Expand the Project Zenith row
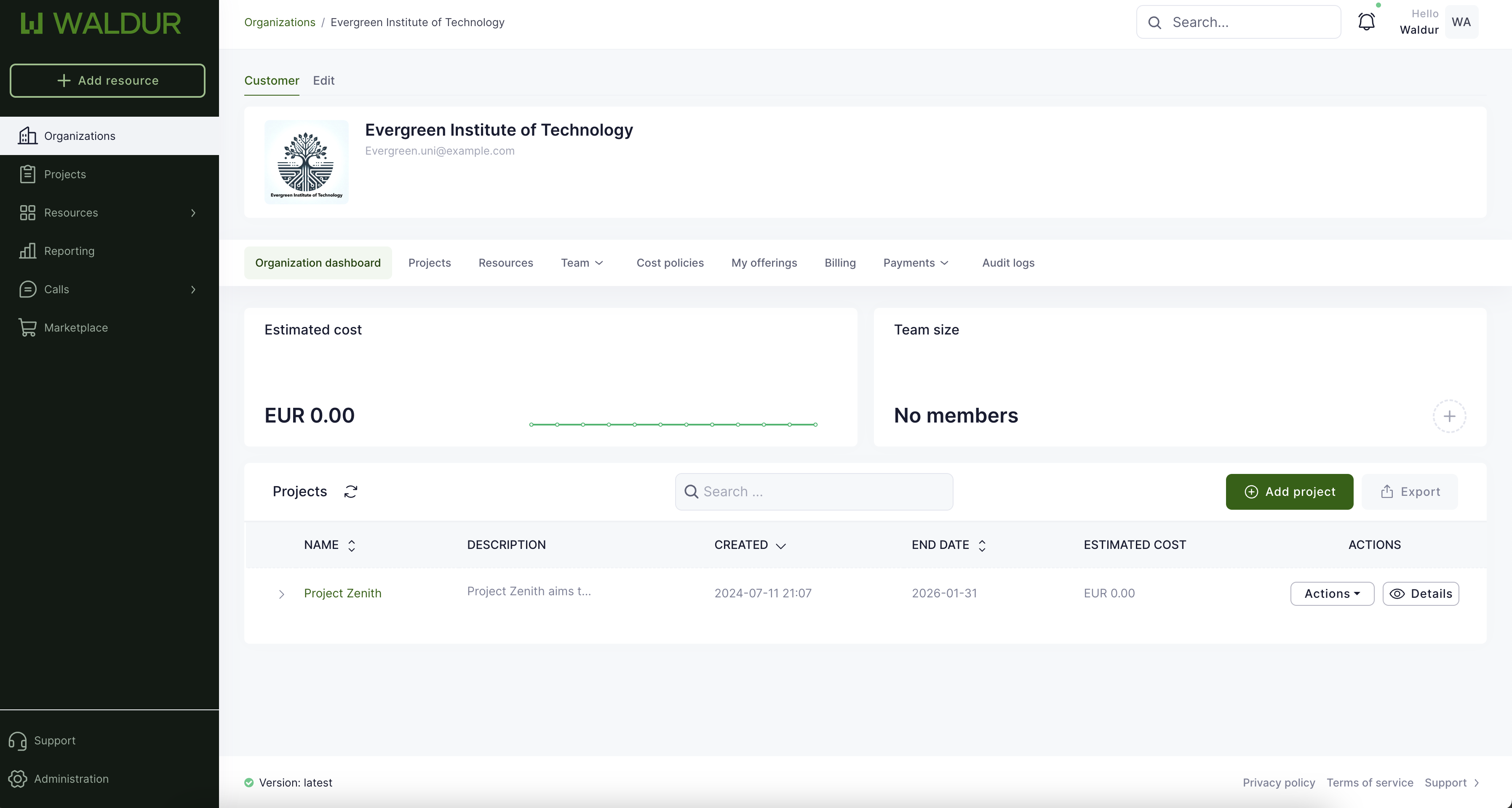The width and height of the screenshot is (1512, 808). [x=281, y=594]
